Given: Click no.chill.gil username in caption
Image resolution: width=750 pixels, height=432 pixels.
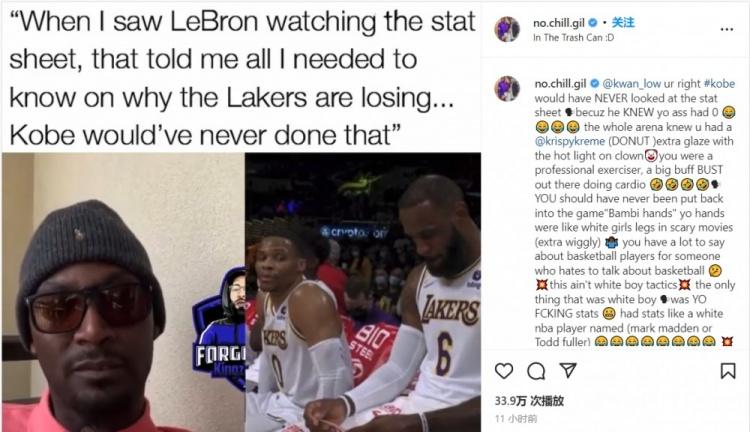Looking at the screenshot, I should [x=560, y=84].
